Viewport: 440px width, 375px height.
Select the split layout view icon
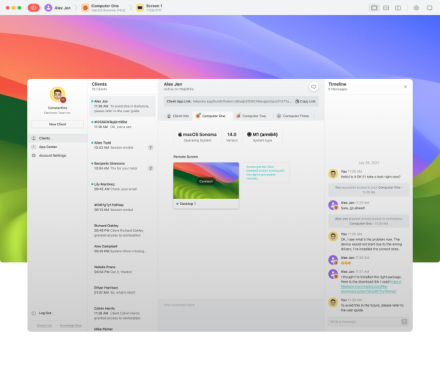click(x=398, y=8)
